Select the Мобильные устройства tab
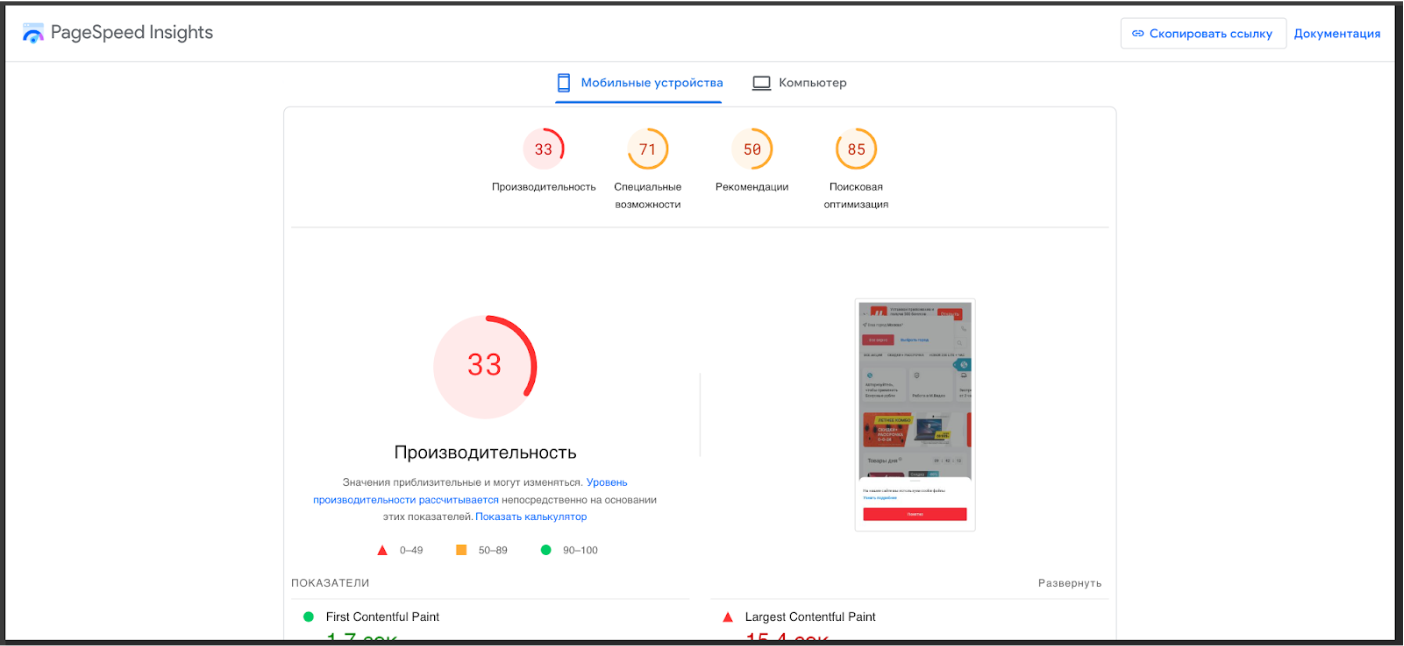The image size is (1404, 646). [x=639, y=83]
